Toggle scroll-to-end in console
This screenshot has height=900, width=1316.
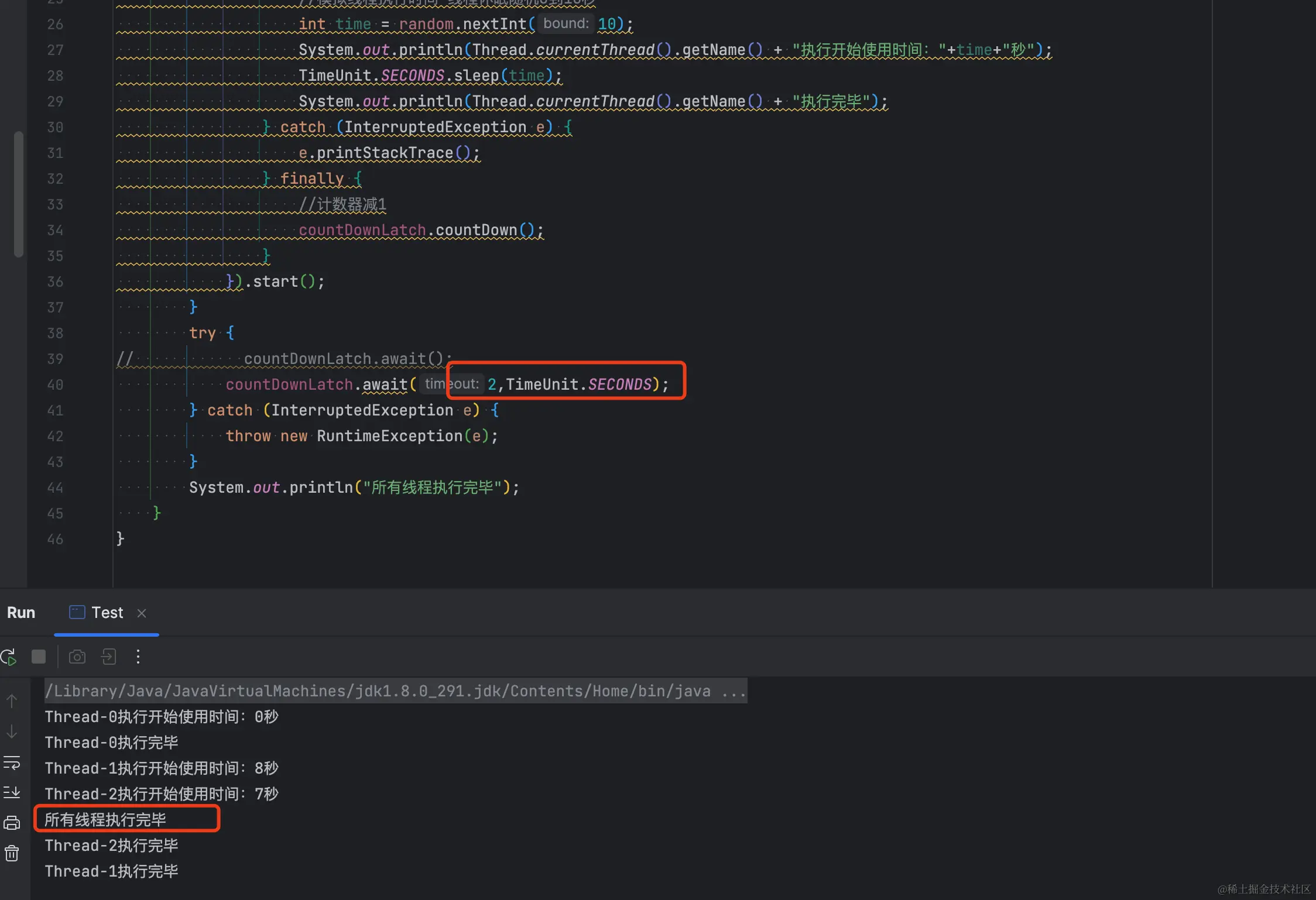(12, 792)
